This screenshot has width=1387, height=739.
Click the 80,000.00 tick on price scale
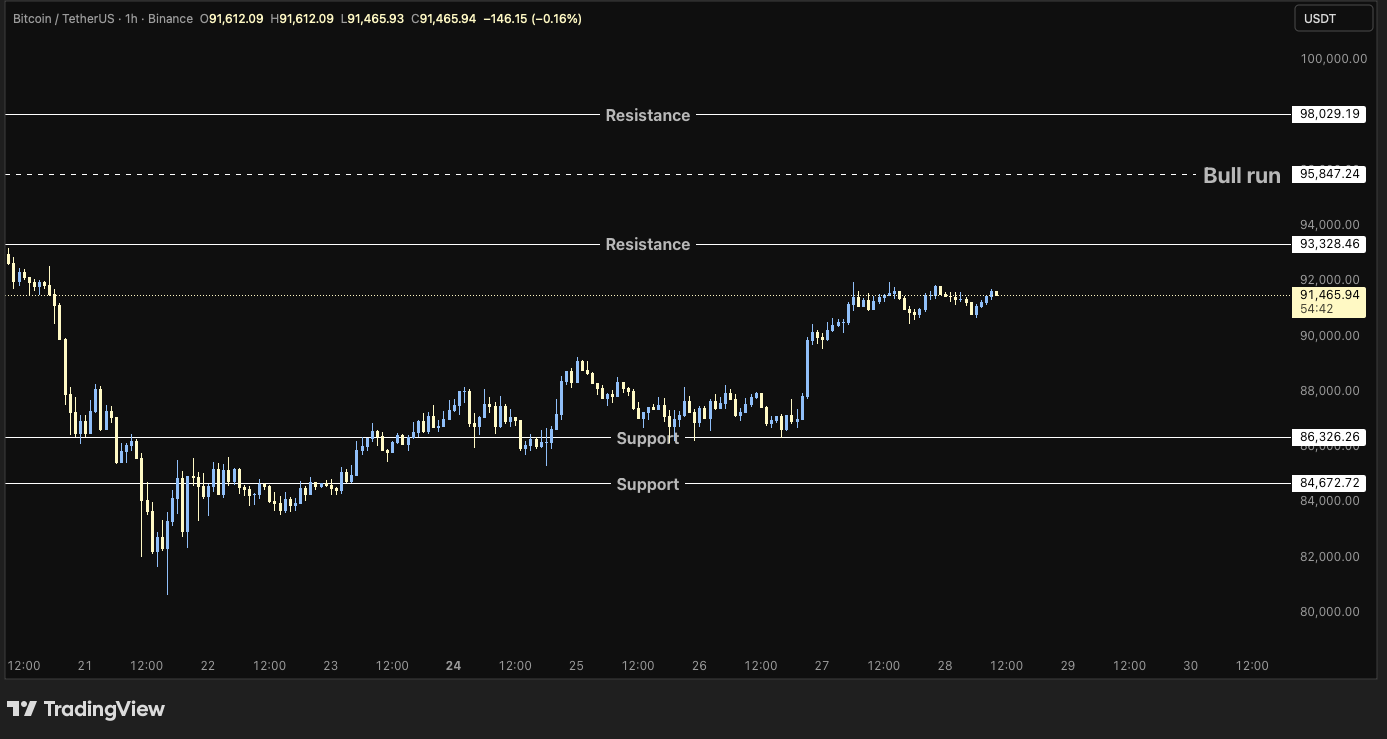pyautogui.click(x=1329, y=612)
